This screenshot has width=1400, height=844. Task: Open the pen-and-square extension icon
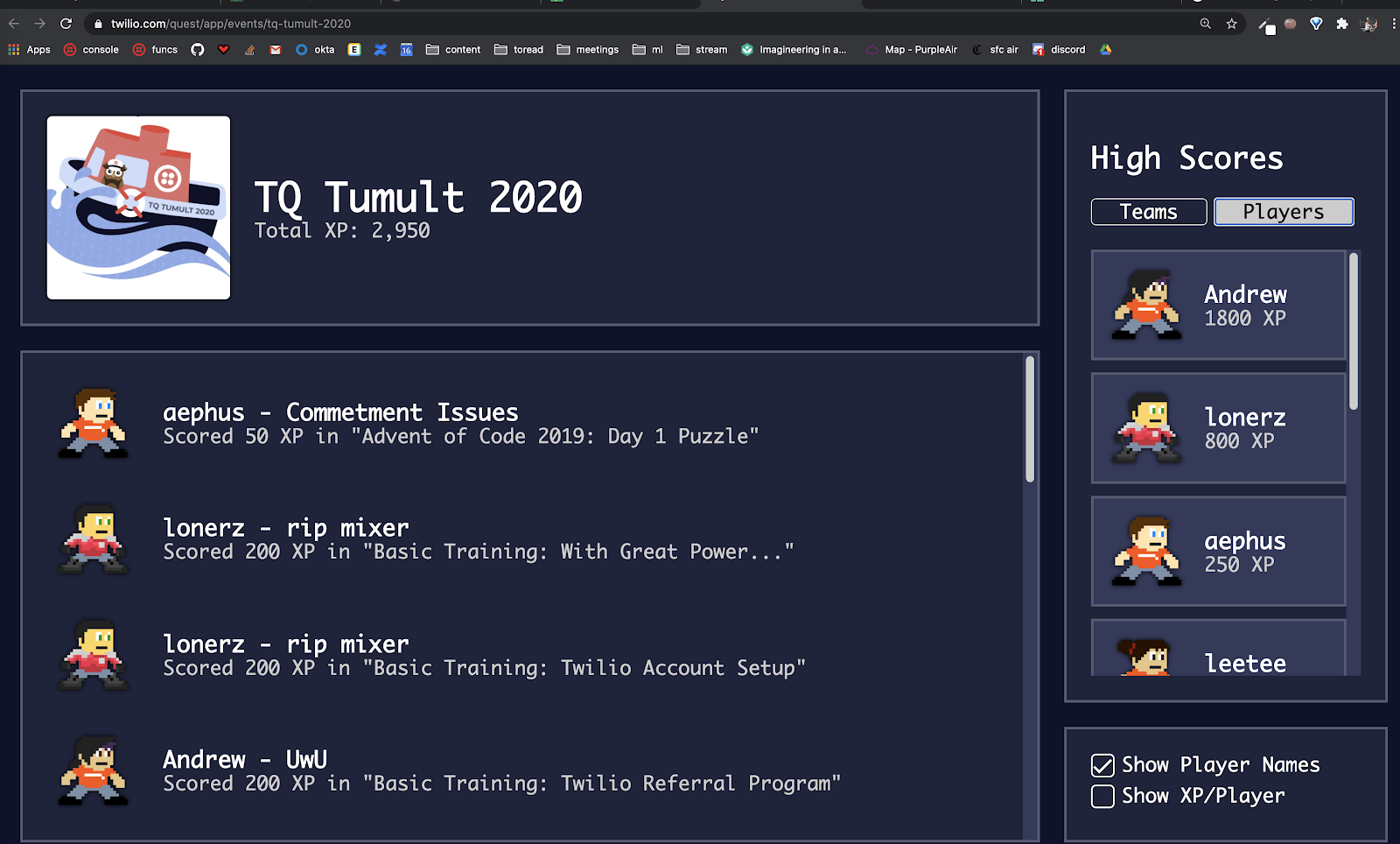click(x=1266, y=25)
